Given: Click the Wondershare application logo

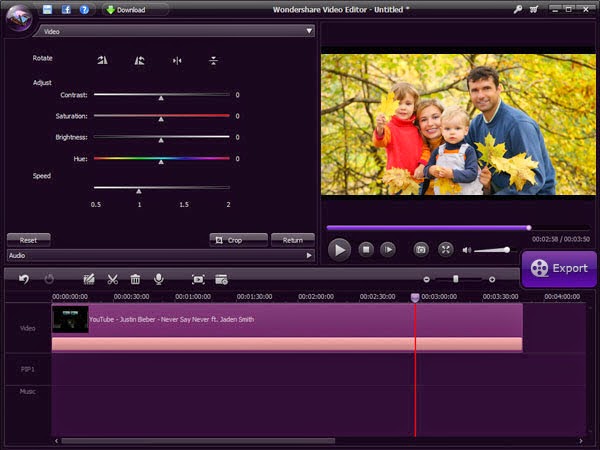Looking at the screenshot, I should point(19,18).
